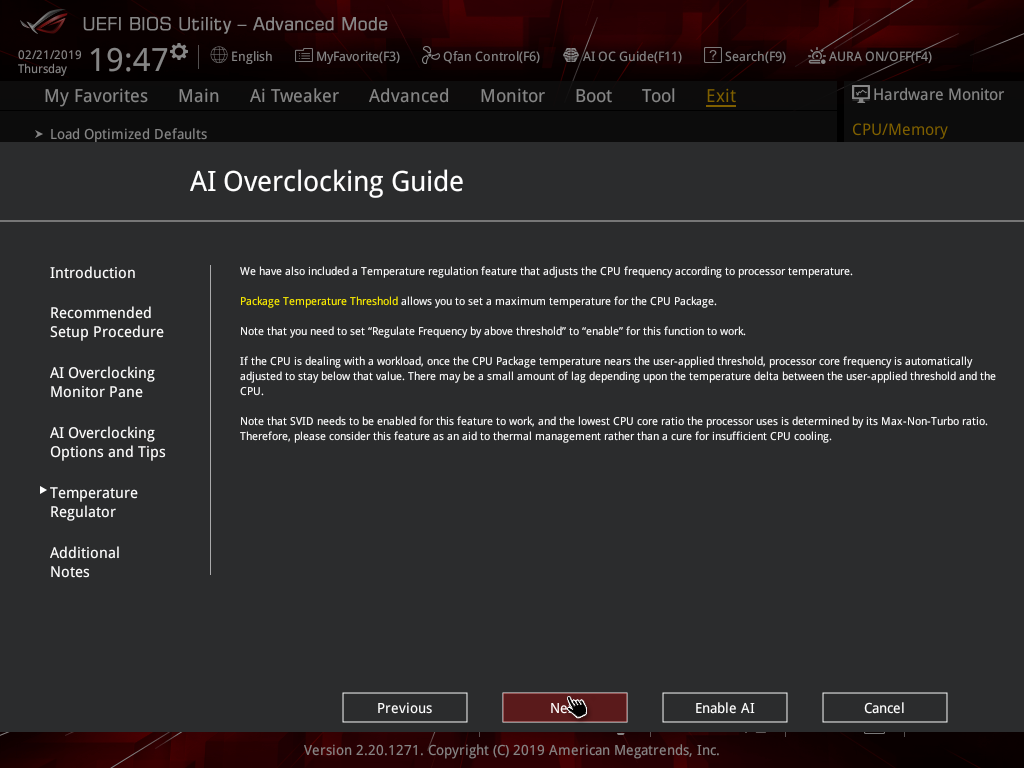Screen dimensions: 1024x768
Task: Open AI Overclocking Monitor Pane section
Action: [x=102, y=382]
